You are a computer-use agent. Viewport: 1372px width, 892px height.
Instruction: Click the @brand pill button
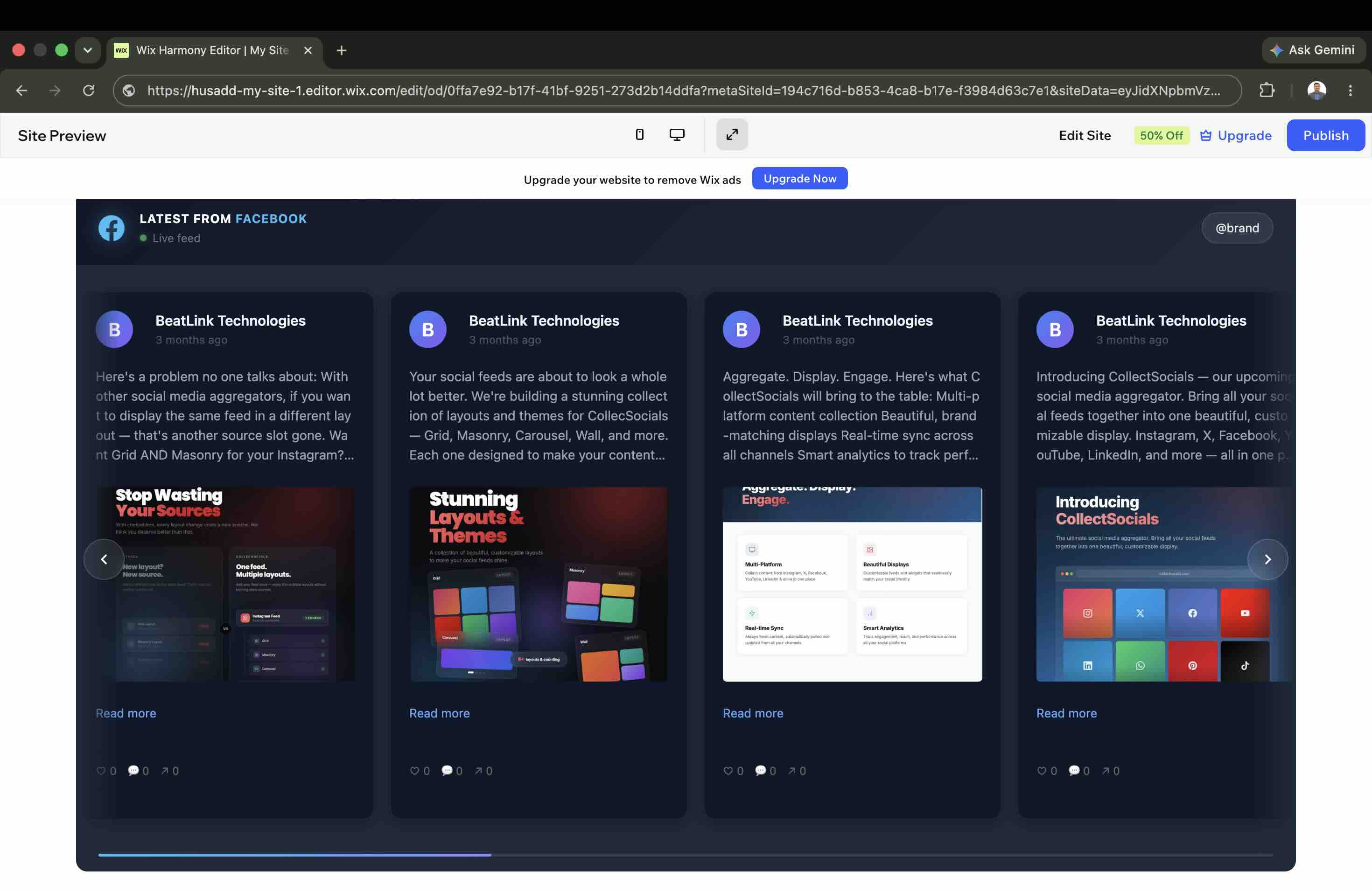click(x=1237, y=228)
